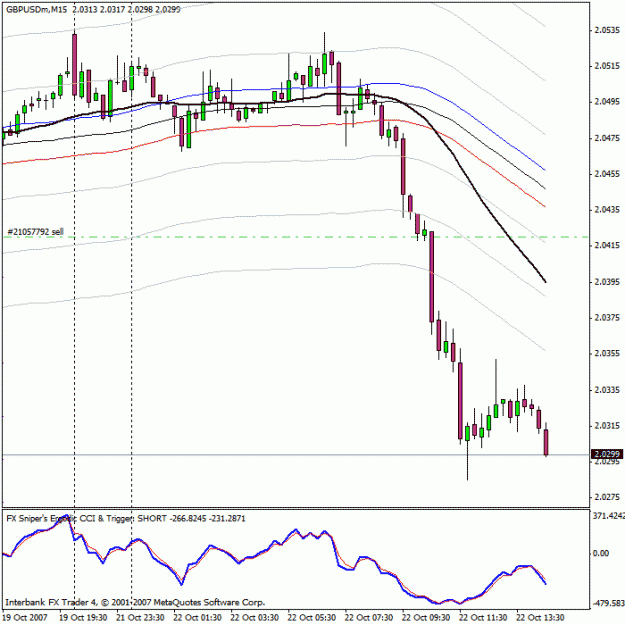Click the FX Sniper's Ergodic CCI indicator label
625x625 pixels.
[126, 518]
